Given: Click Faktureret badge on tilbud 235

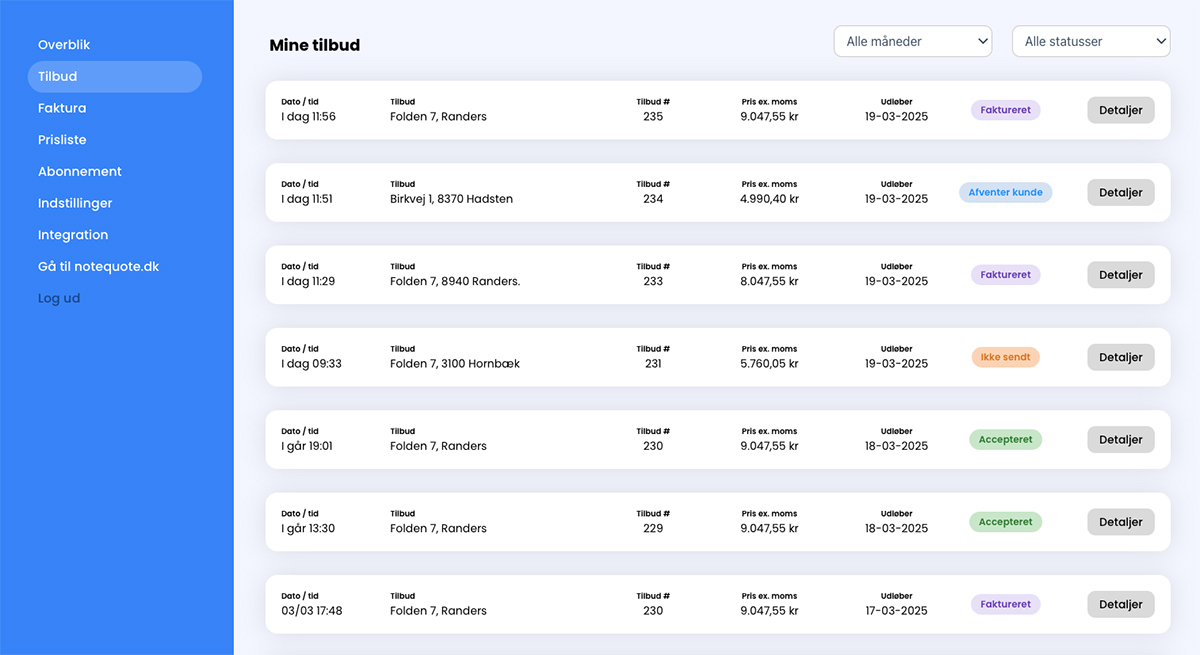Looking at the screenshot, I should [x=1005, y=110].
